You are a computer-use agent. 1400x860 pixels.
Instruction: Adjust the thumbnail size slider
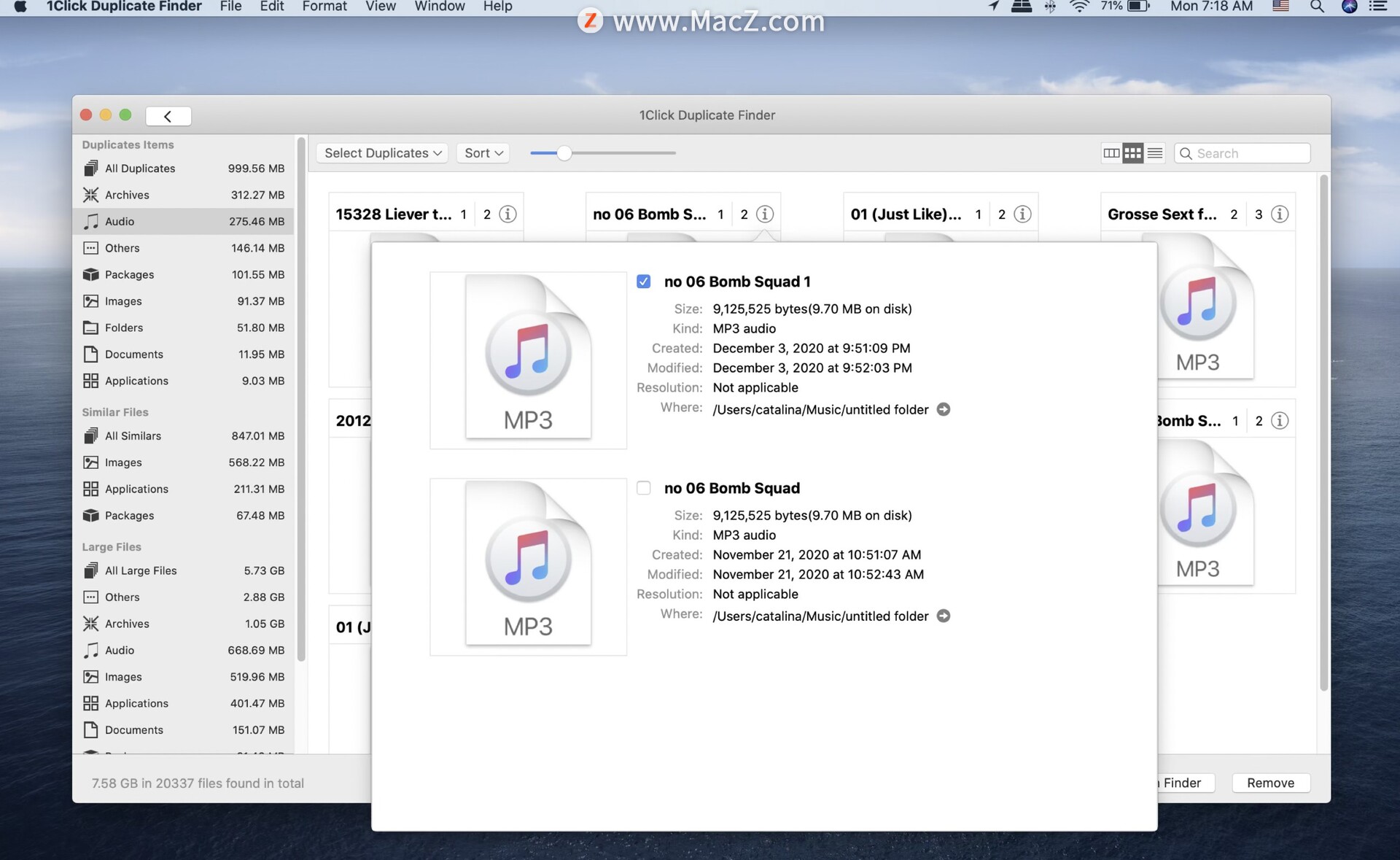click(564, 153)
